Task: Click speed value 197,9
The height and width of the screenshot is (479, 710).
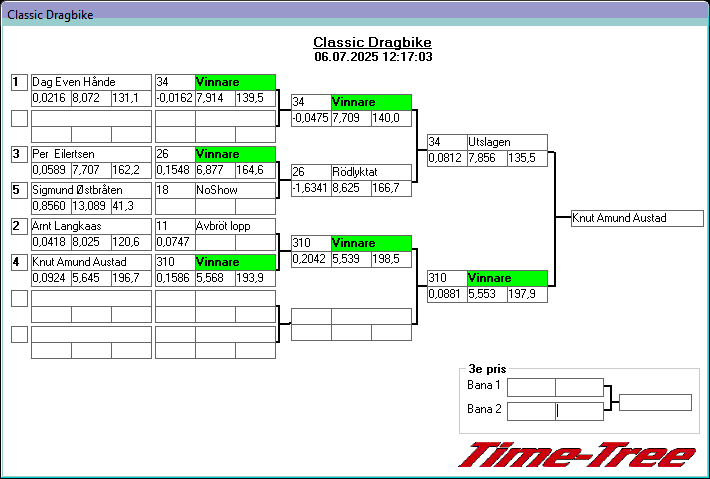Action: coord(527,294)
